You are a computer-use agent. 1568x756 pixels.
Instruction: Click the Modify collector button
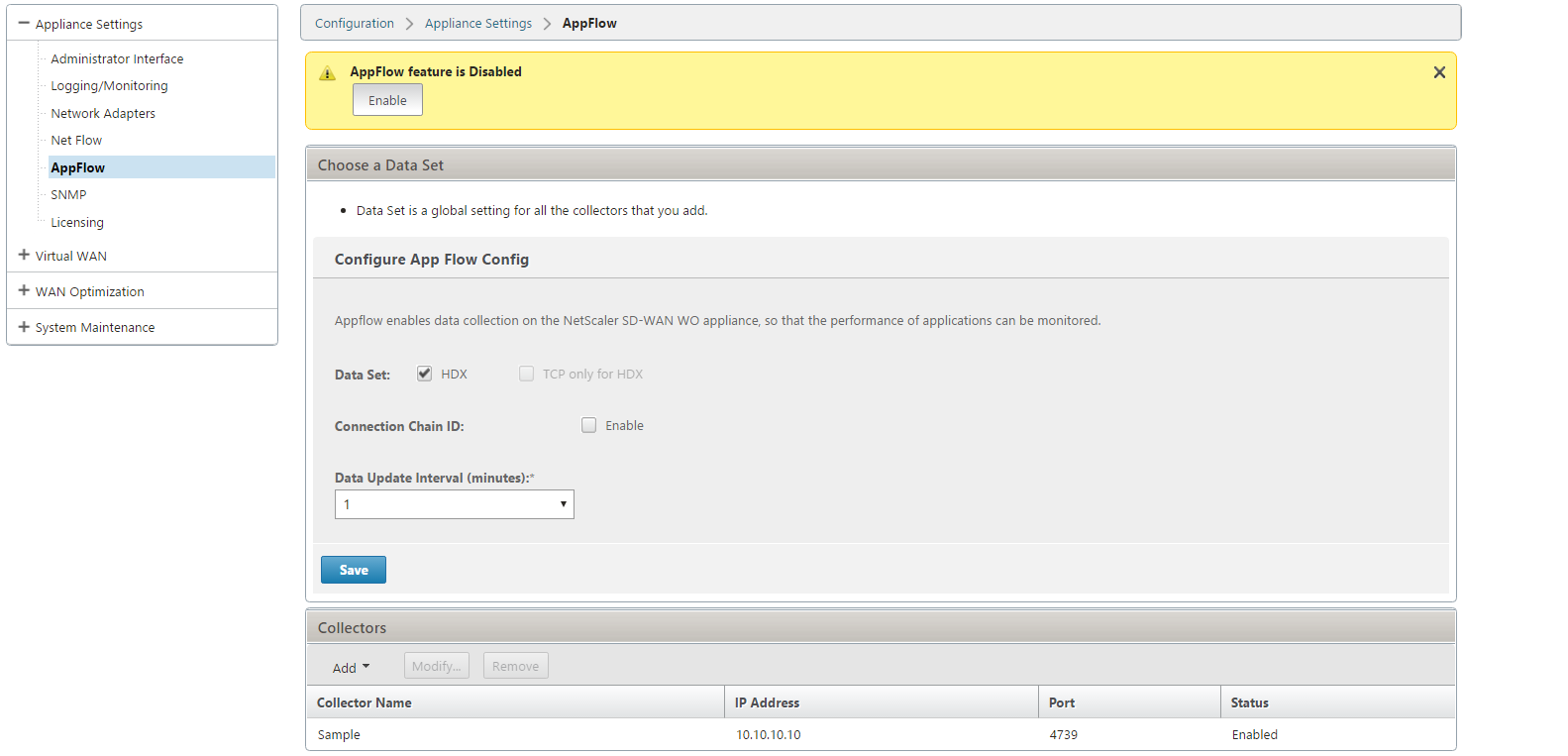pos(437,666)
